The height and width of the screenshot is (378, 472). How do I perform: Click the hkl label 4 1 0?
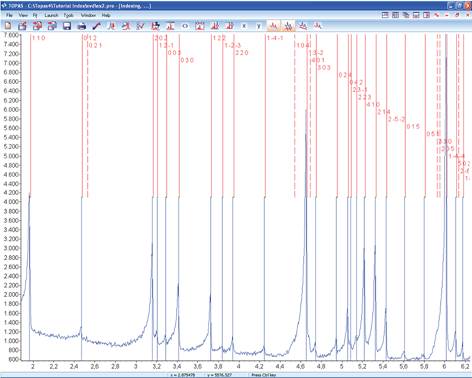click(373, 105)
